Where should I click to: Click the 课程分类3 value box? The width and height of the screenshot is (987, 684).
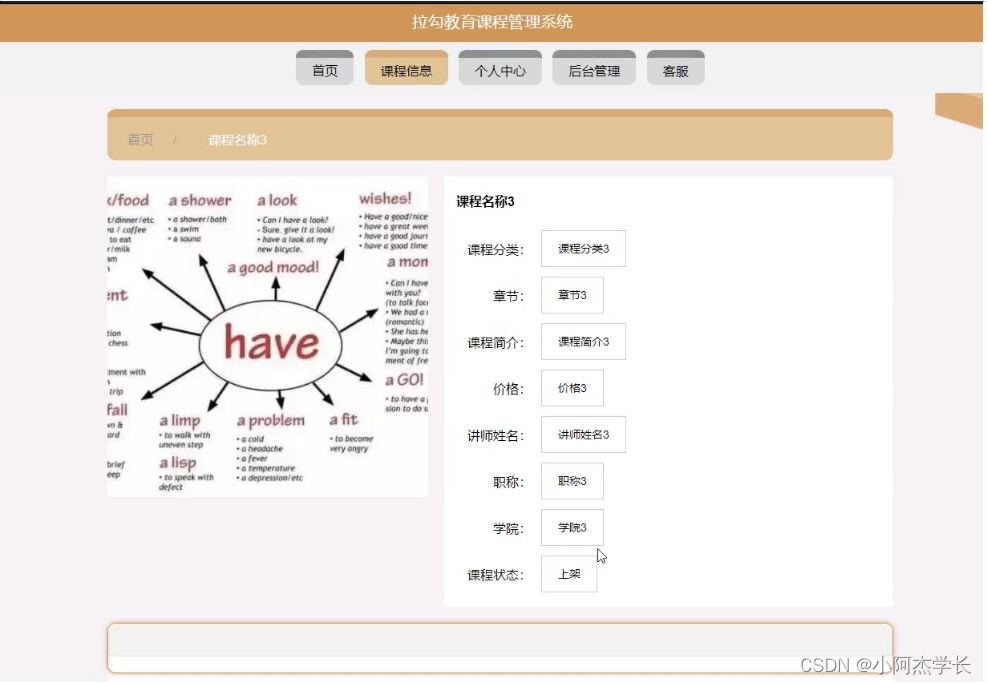point(584,249)
